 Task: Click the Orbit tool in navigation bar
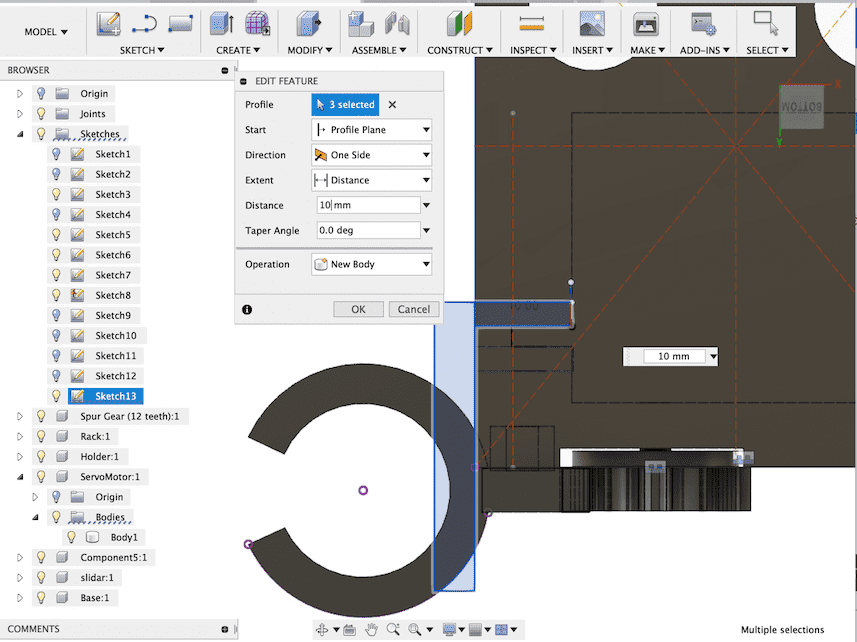coord(323,629)
